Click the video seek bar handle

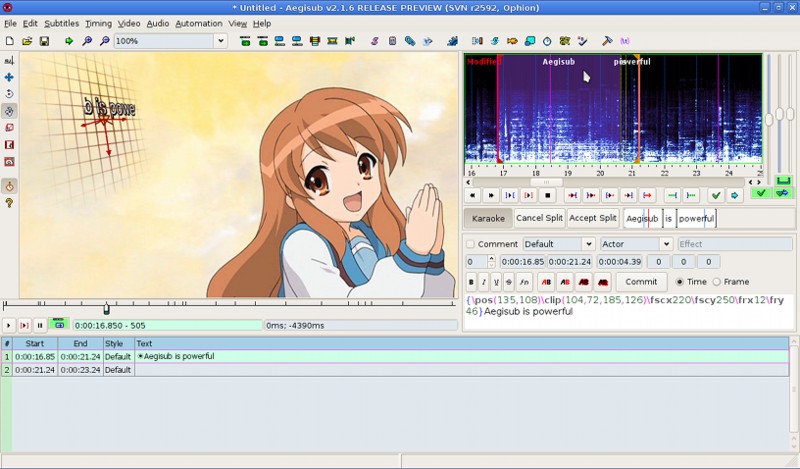[x=106, y=308]
